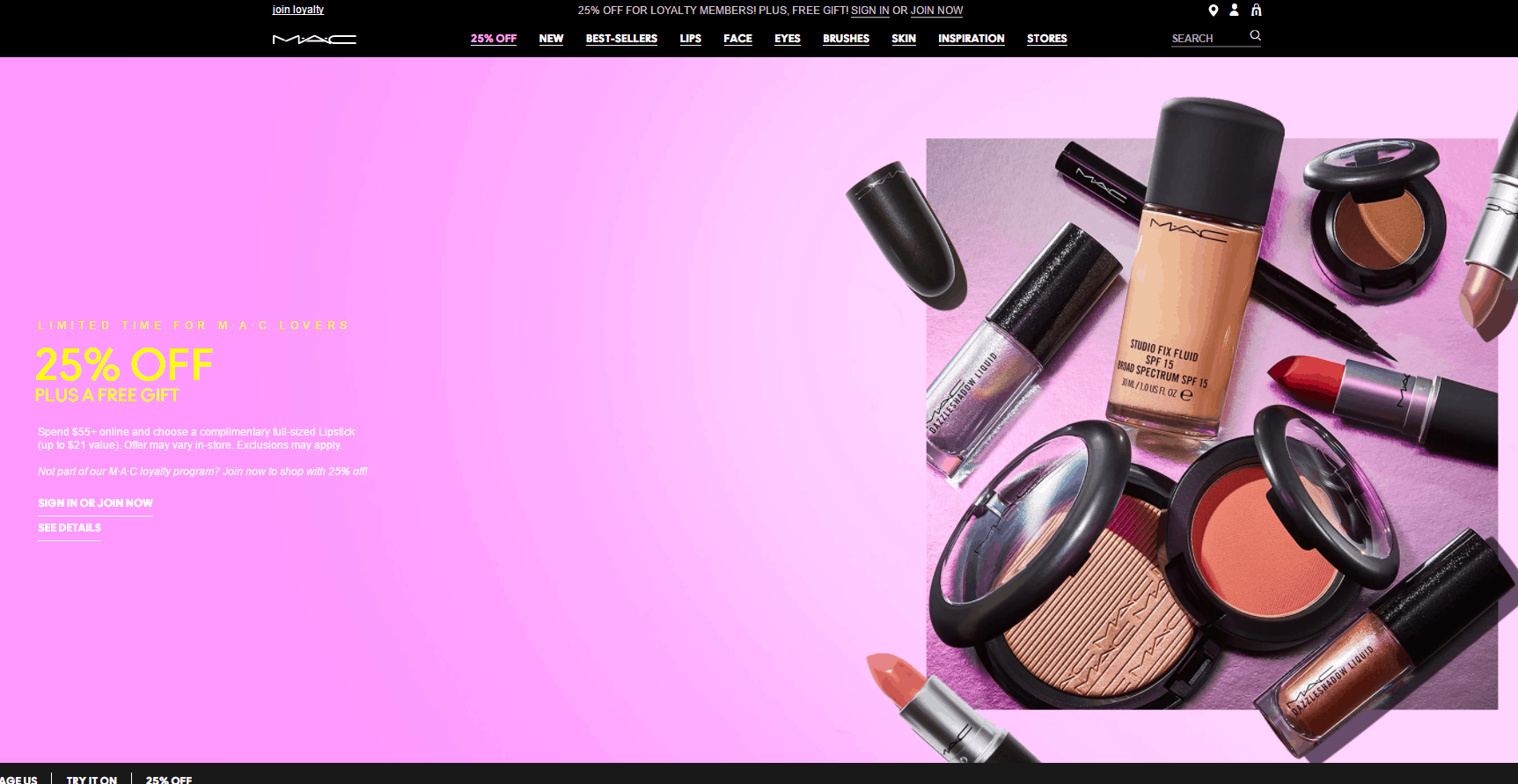The width and height of the screenshot is (1518, 784).
Task: Click 'LIMITED TIME FOR M·A·C LOVERS' text
Action: point(194,326)
